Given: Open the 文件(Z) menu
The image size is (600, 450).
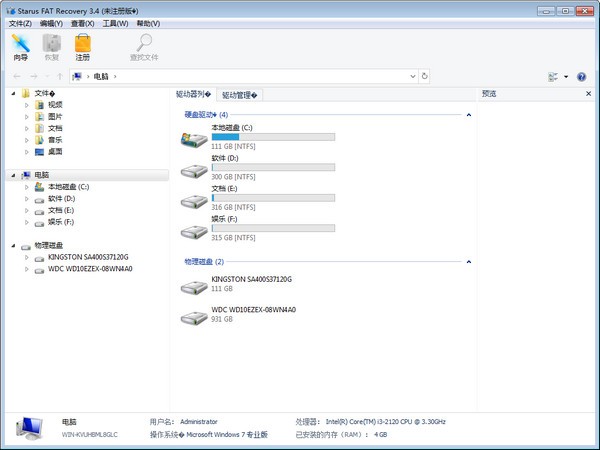Looking at the screenshot, I should click(x=20, y=23).
